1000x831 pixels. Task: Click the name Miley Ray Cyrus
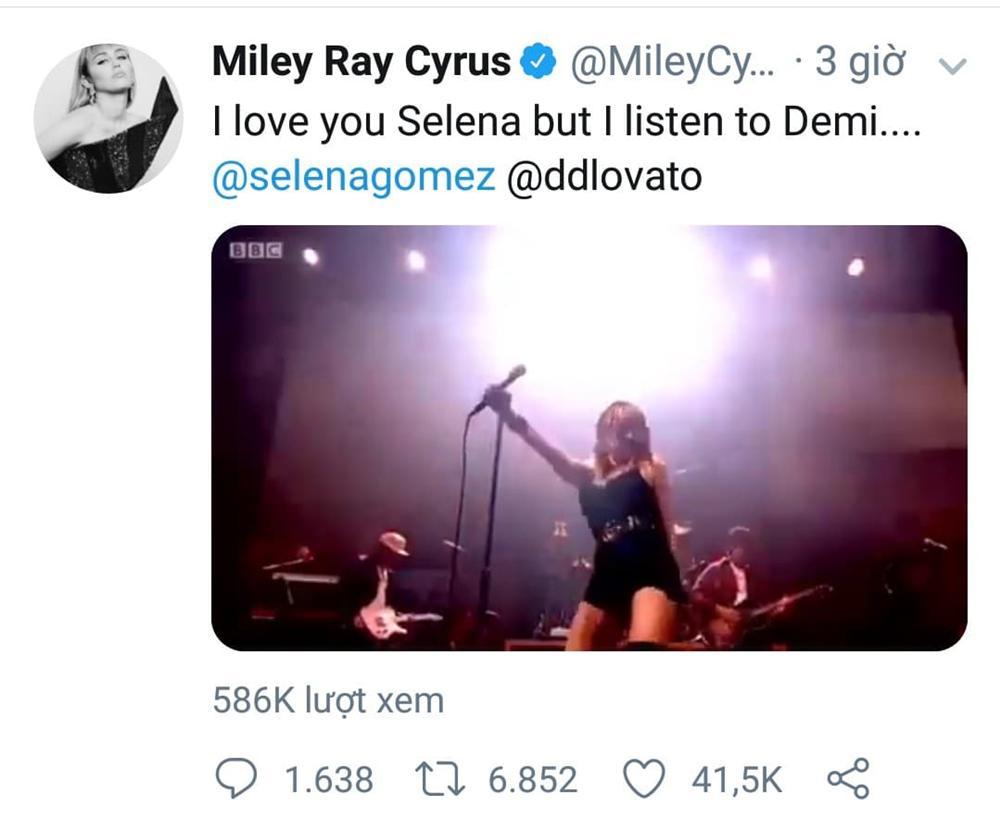(358, 60)
